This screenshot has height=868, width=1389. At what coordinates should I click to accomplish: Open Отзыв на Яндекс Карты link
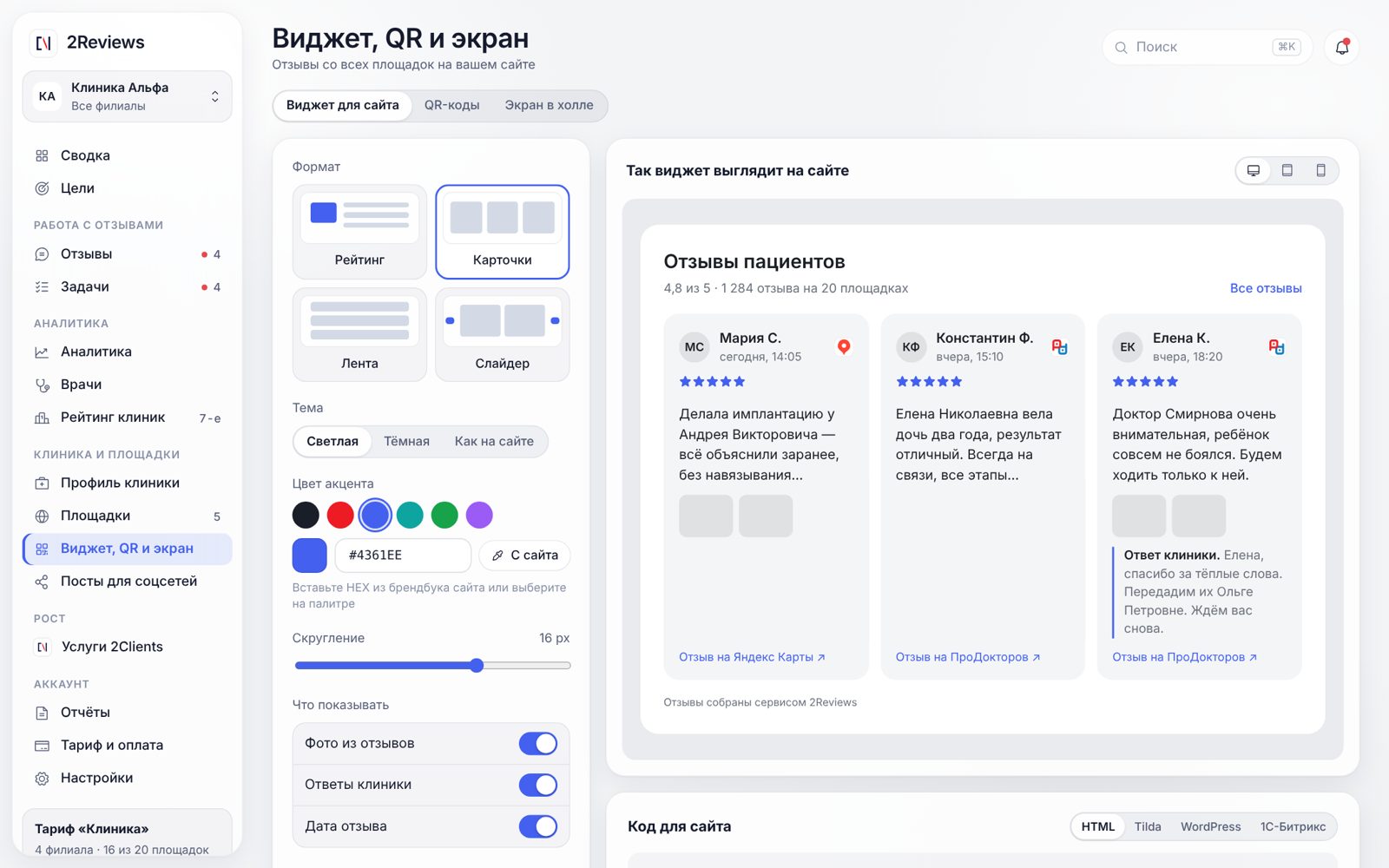tap(752, 657)
